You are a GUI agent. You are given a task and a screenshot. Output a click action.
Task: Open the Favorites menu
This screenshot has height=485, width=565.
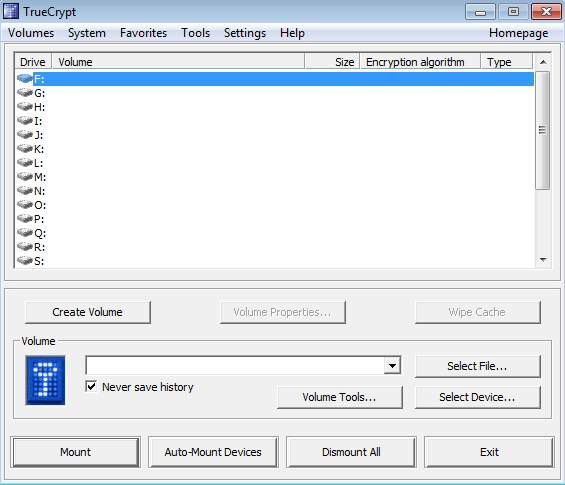[x=143, y=33]
